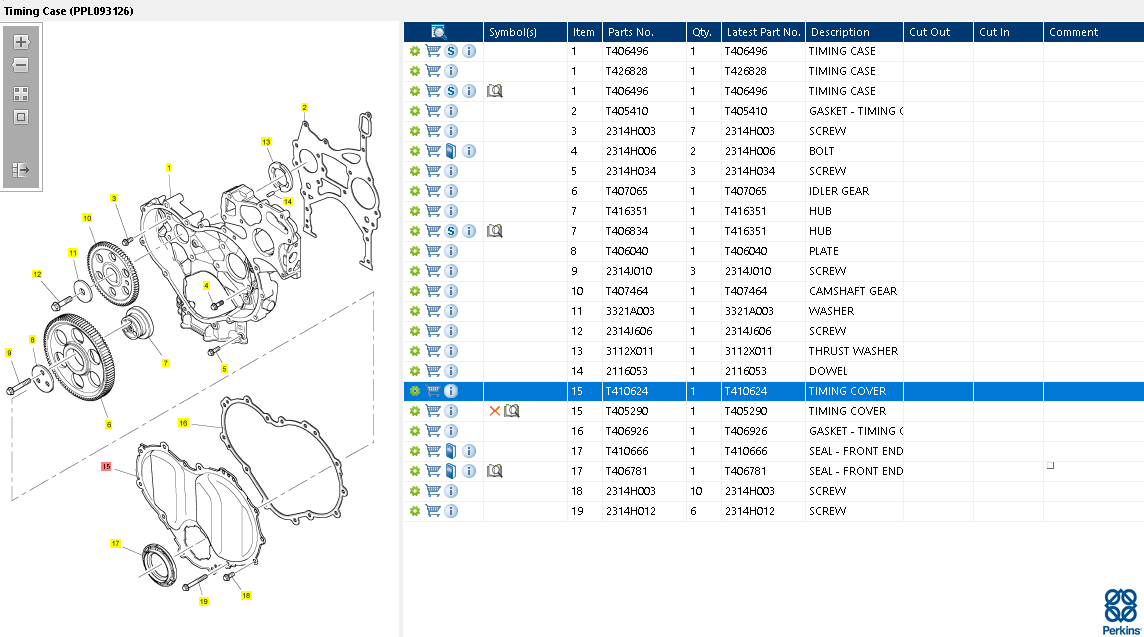Click the four-square grid view icon
The image size is (1144, 637).
coord(21,93)
